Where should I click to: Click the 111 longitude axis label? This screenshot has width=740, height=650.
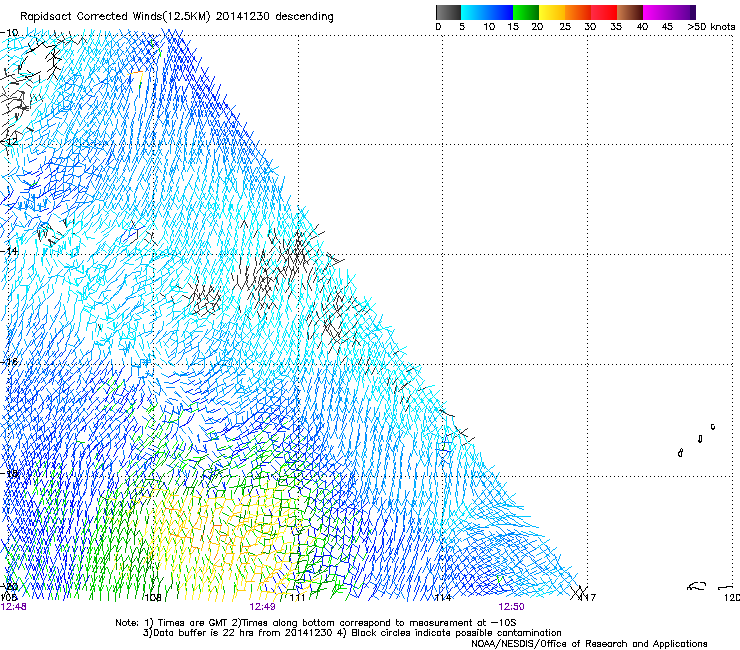tap(297, 598)
